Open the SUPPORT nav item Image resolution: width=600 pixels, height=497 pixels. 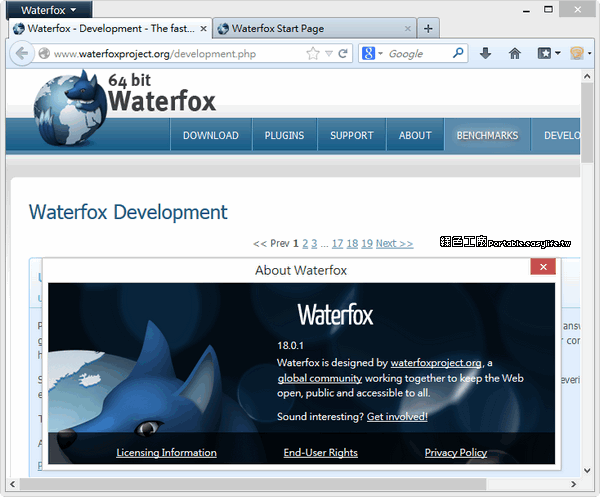(x=352, y=135)
